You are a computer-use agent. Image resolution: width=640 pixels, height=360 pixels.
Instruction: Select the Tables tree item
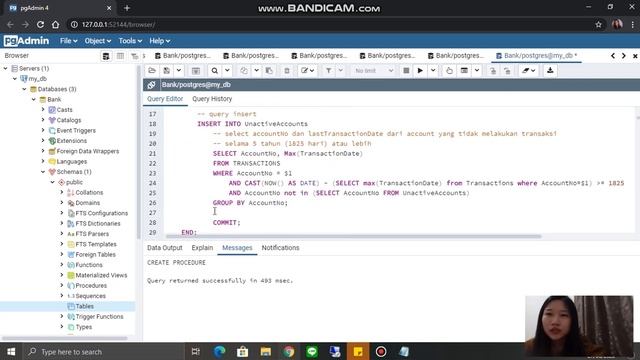[x=84, y=306]
